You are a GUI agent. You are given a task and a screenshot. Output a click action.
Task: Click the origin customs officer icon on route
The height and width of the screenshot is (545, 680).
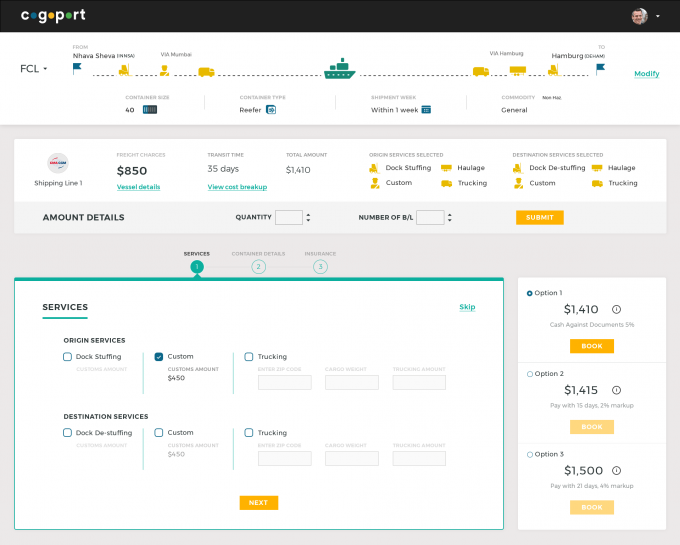pyautogui.click(x=164, y=70)
